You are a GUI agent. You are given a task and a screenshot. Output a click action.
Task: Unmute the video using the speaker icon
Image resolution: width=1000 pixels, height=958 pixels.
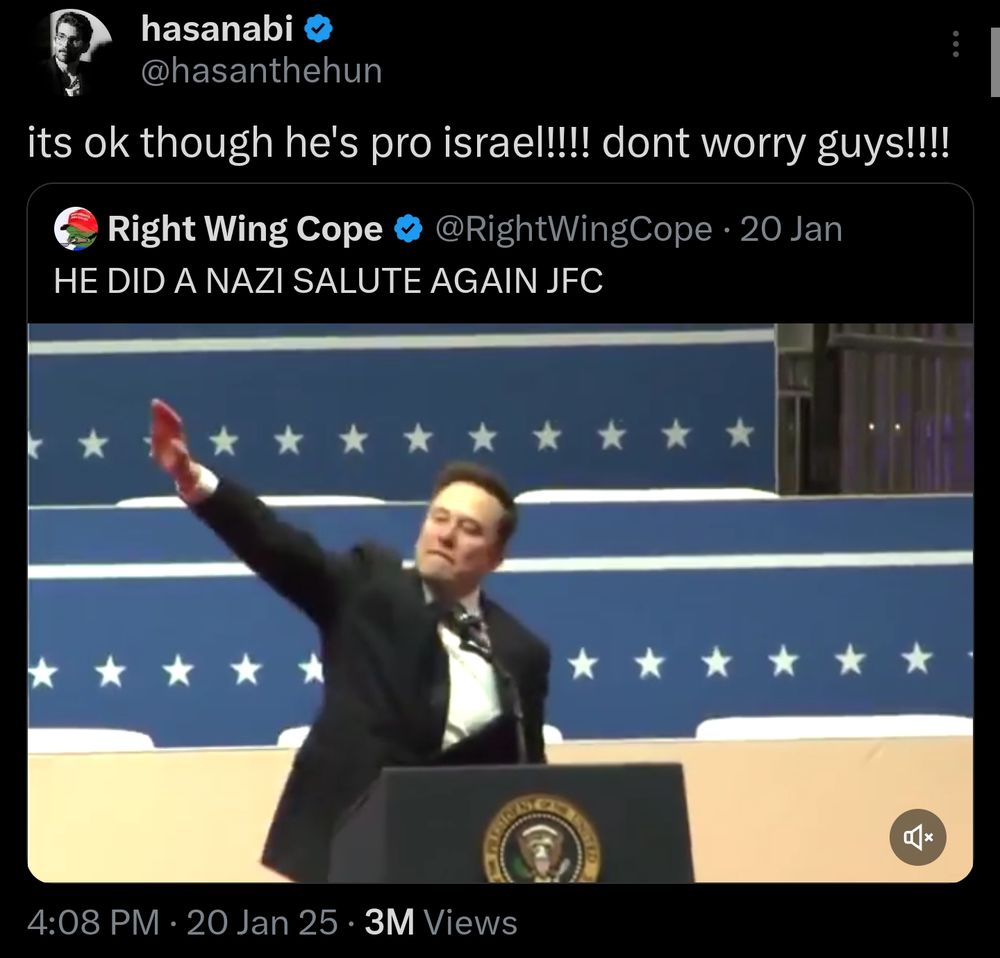(x=918, y=837)
